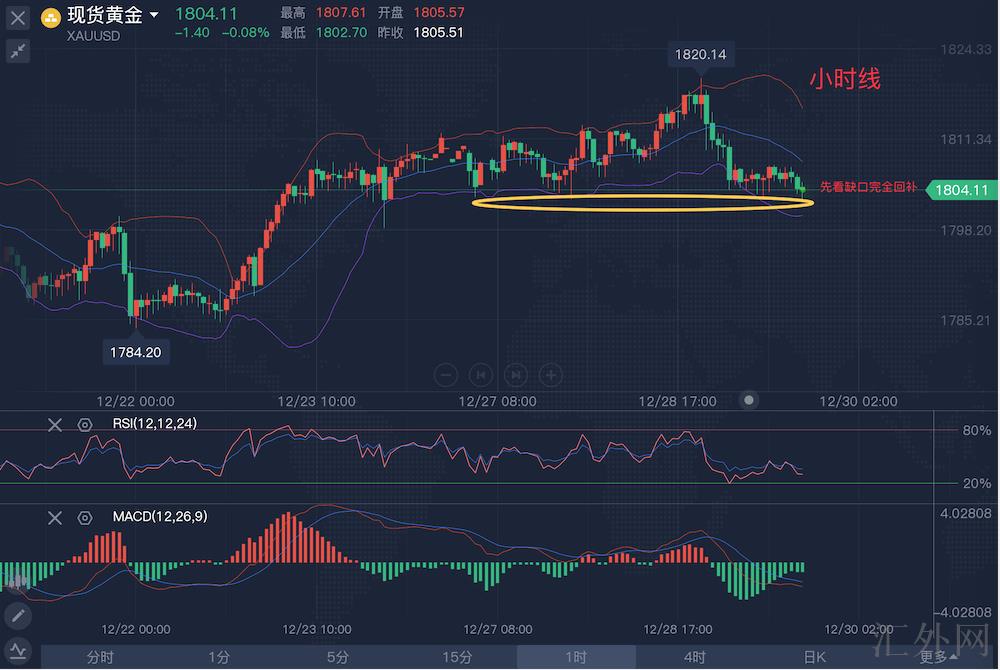Switch to 1分 timeframe tab

pyautogui.click(x=219, y=657)
